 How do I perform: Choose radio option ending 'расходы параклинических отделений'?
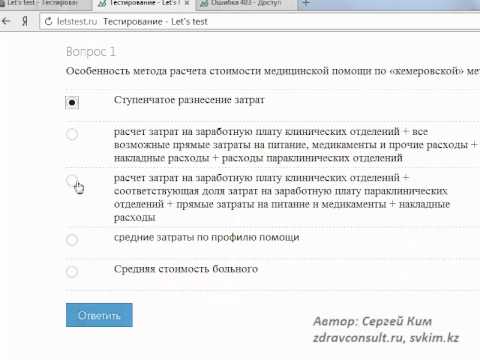pos(72,134)
